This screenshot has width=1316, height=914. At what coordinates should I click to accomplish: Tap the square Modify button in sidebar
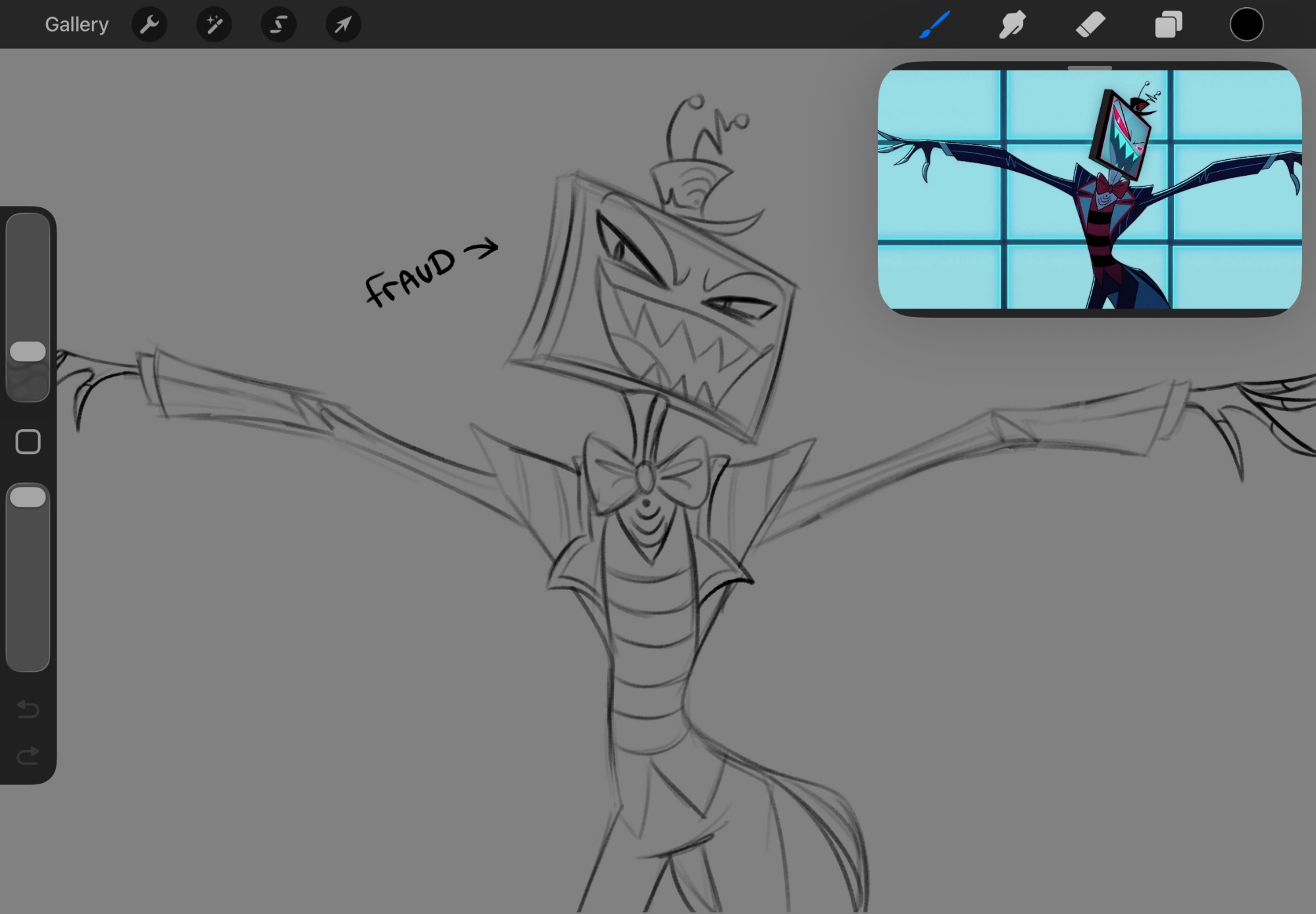pyautogui.click(x=28, y=442)
